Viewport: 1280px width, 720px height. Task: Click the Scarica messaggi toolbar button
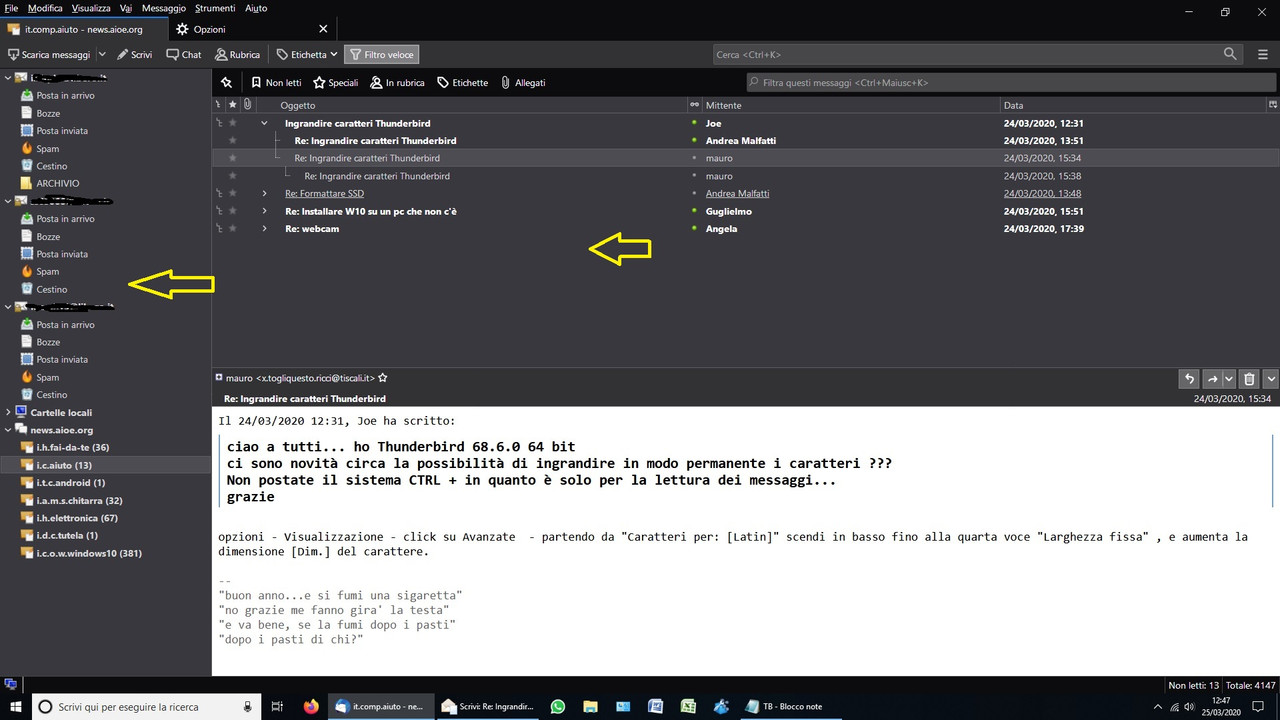click(x=50, y=55)
